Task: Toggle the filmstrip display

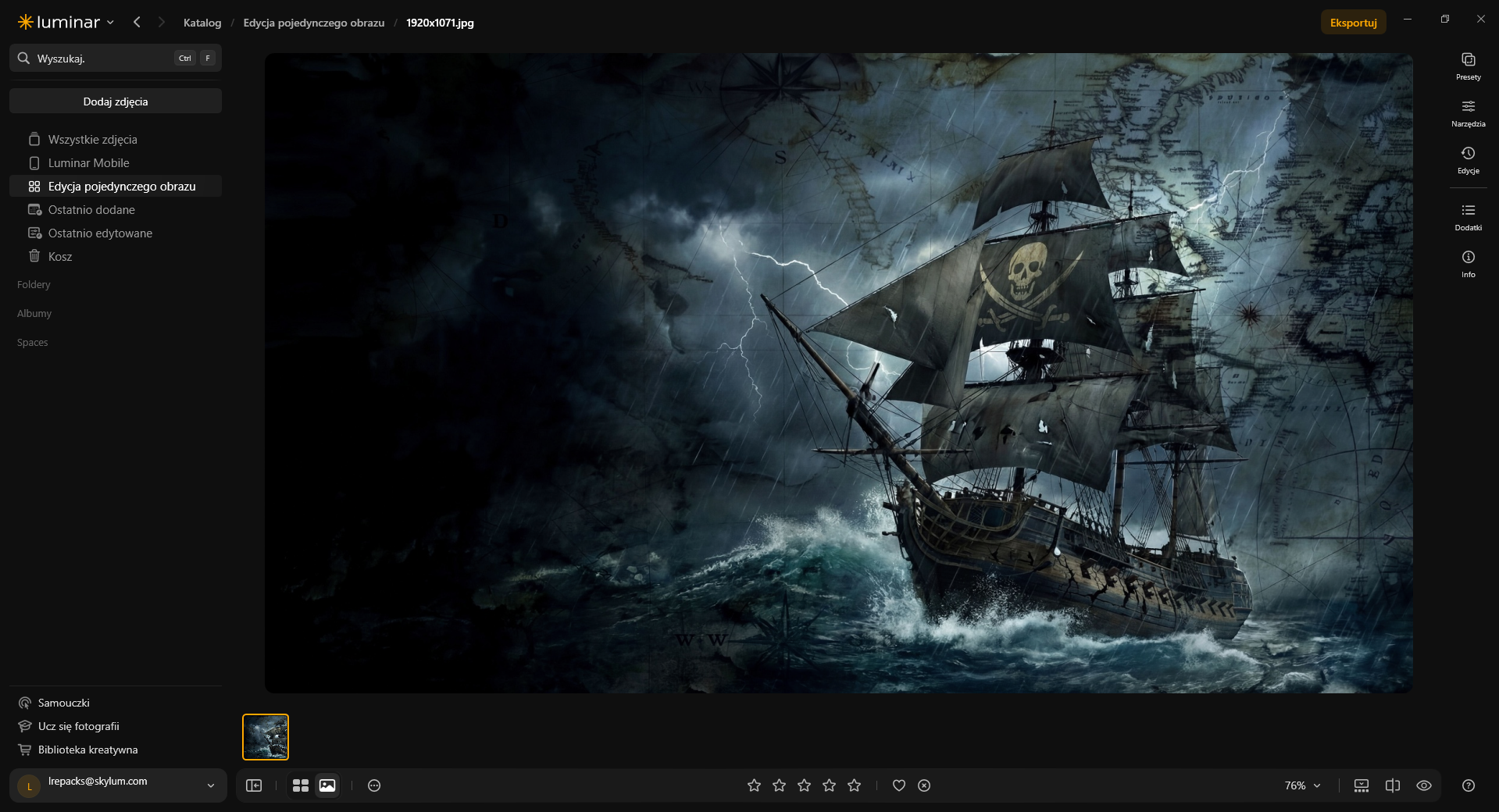Action: pos(1362,785)
